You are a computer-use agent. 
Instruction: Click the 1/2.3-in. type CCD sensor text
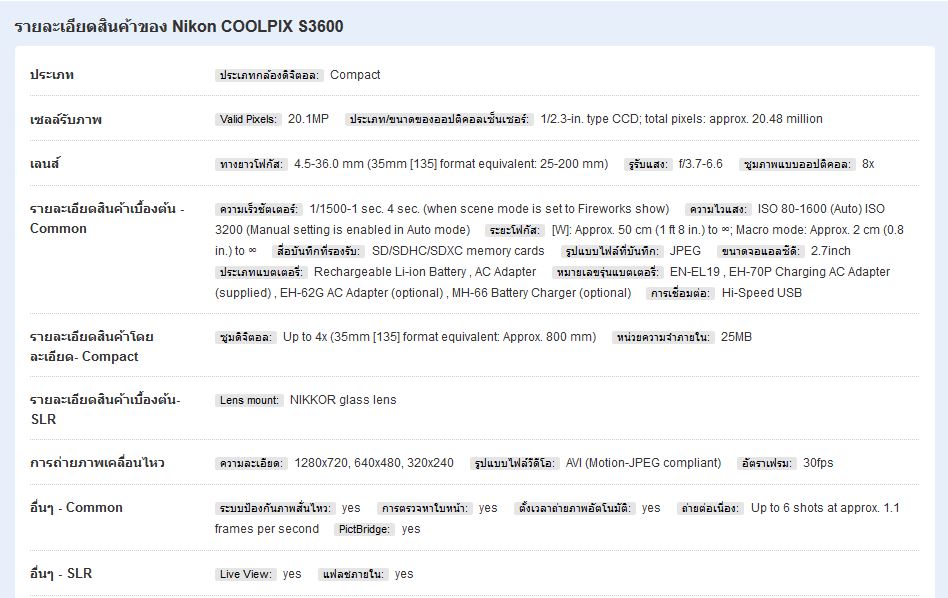point(681,119)
